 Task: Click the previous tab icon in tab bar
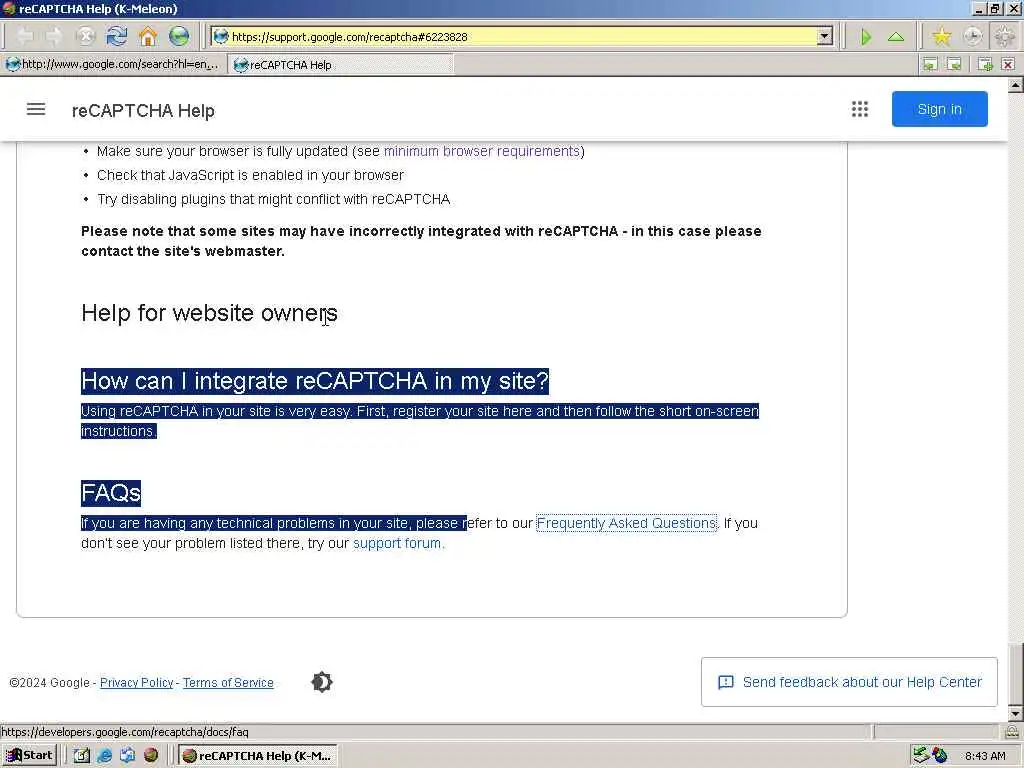tap(930, 64)
